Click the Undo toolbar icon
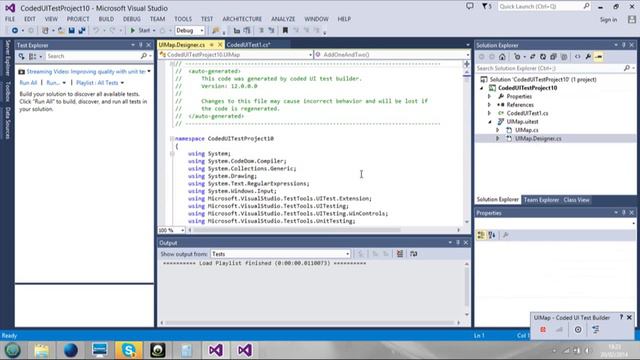The height and width of the screenshot is (360, 640). [x=96, y=31]
